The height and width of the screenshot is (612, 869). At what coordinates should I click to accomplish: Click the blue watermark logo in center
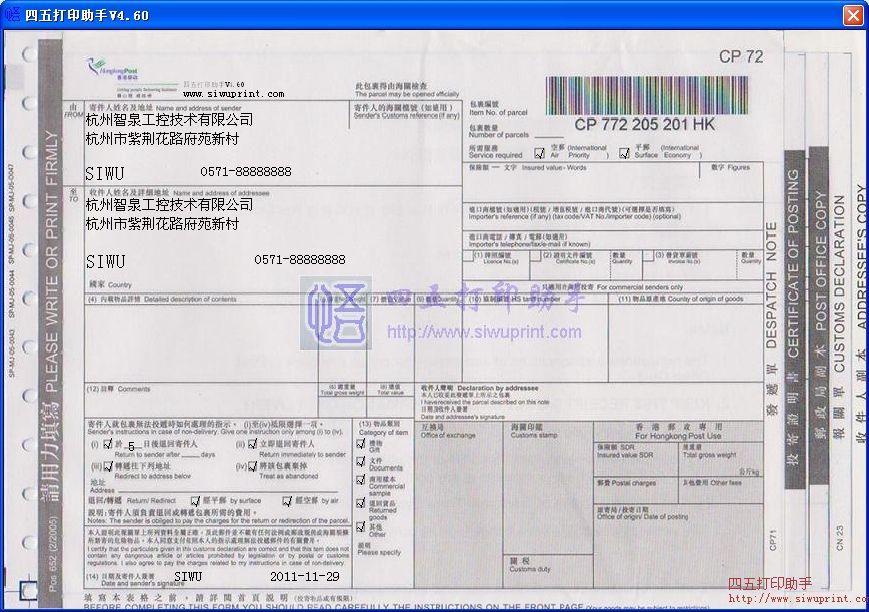click(336, 312)
